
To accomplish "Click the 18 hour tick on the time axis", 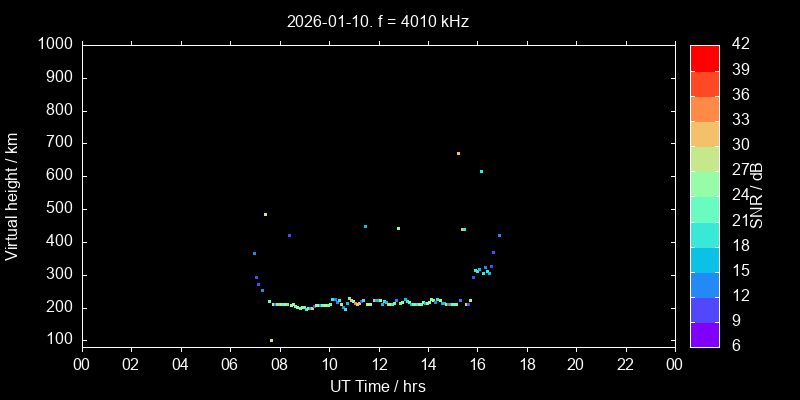I will click(x=526, y=364).
